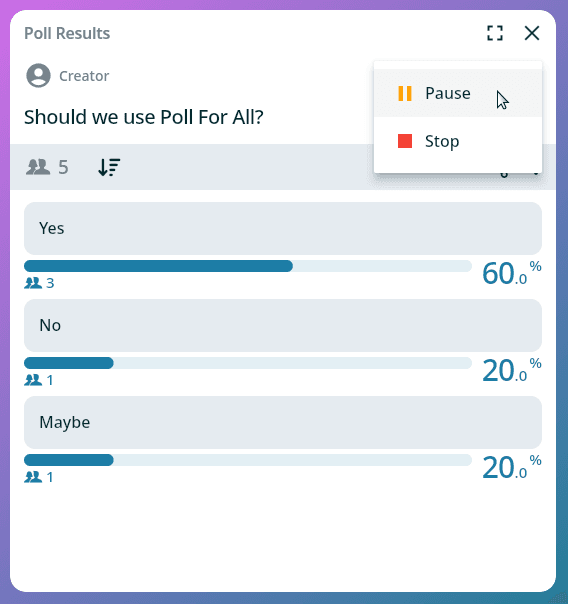The image size is (568, 606).
Task: Click the 60.0% percentage label
Action: (x=512, y=273)
